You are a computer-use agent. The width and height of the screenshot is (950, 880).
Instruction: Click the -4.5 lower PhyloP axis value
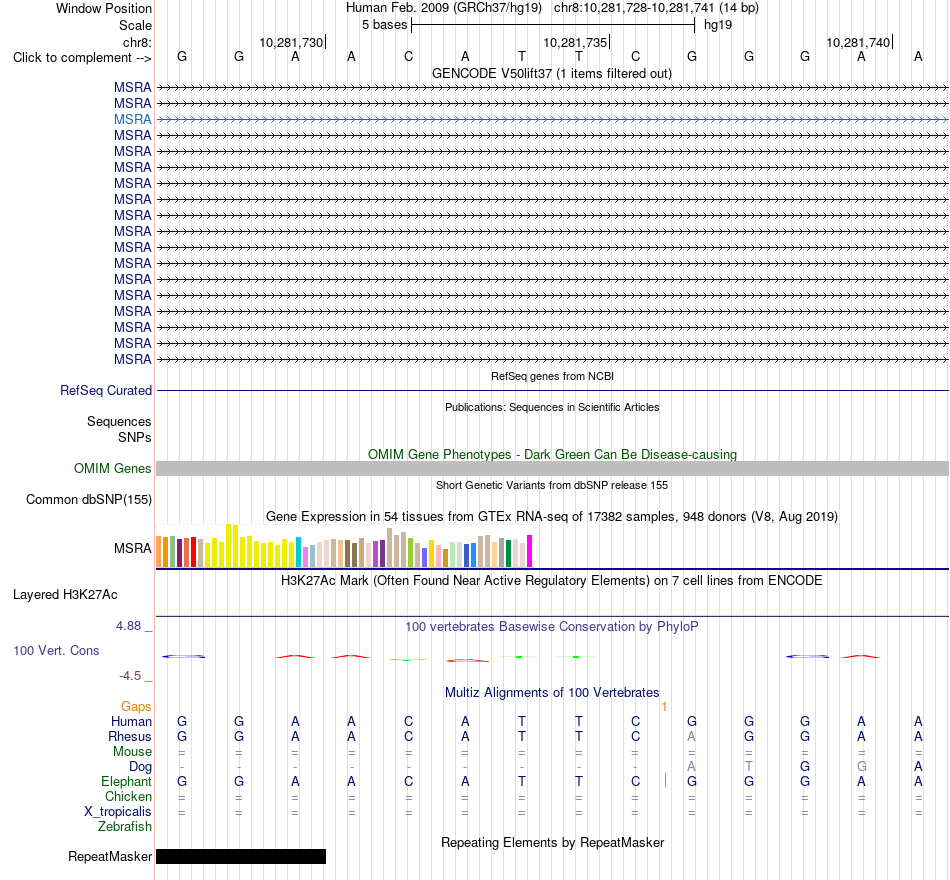point(130,676)
